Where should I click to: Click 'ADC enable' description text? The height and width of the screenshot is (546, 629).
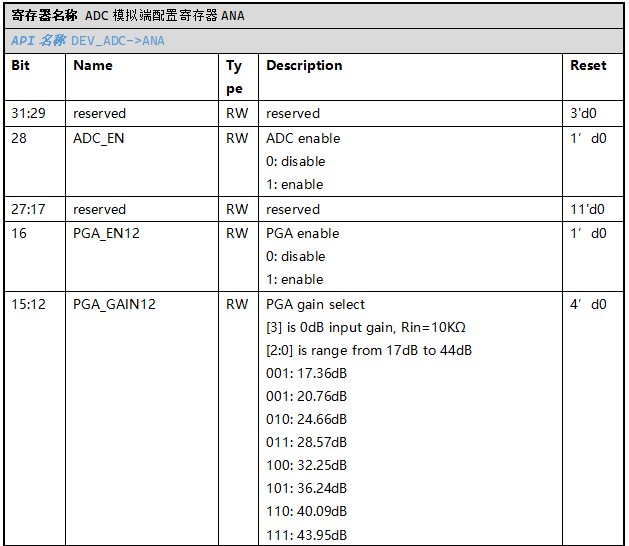point(303,138)
